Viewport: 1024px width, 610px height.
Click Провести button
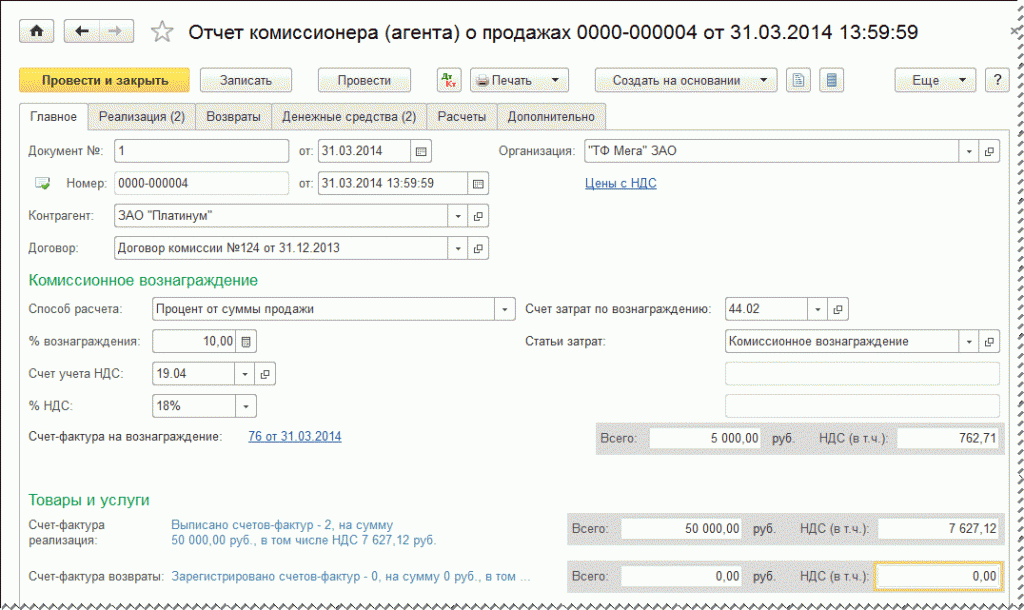pos(364,80)
